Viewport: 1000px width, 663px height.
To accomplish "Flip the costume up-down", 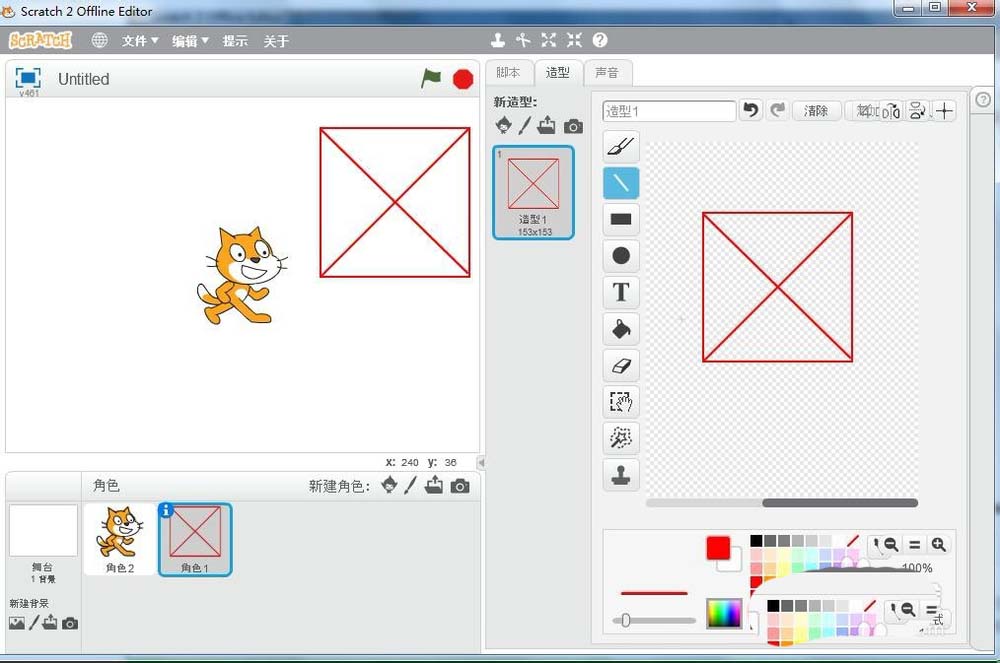I will pyautogui.click(x=917, y=111).
